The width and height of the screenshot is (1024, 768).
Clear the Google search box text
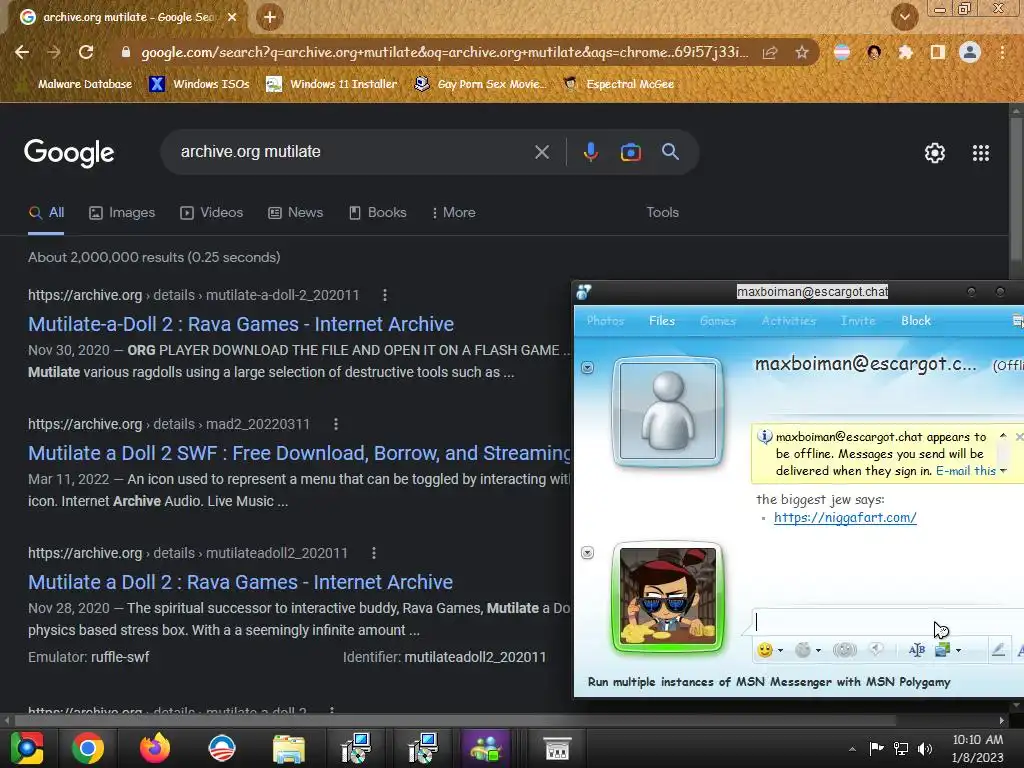coord(542,152)
